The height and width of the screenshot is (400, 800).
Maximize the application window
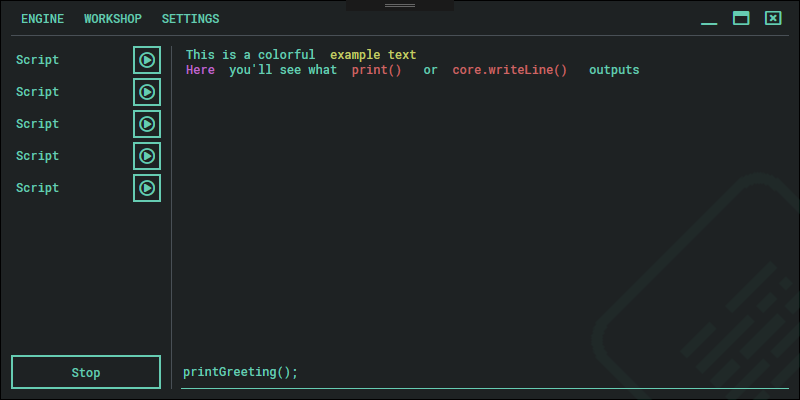coord(741,18)
